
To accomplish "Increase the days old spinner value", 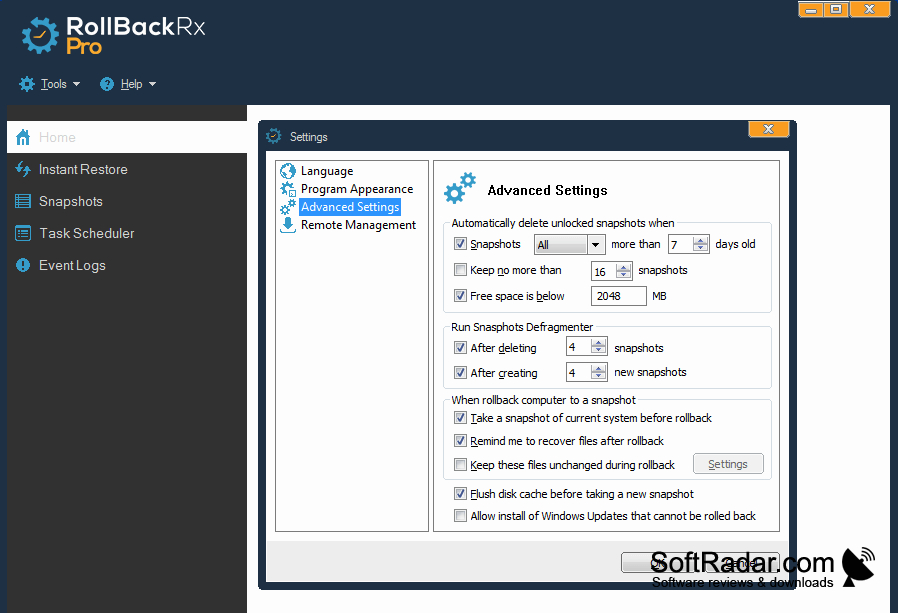I will coord(700,240).
